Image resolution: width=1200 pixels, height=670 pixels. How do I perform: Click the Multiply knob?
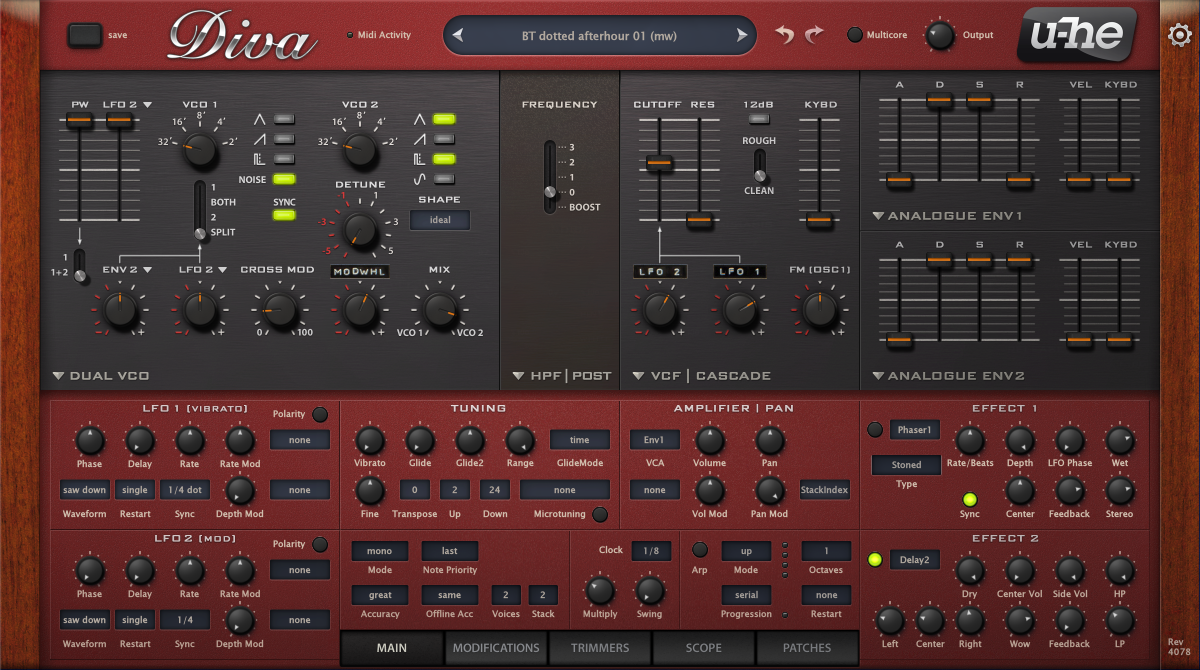pyautogui.click(x=600, y=590)
